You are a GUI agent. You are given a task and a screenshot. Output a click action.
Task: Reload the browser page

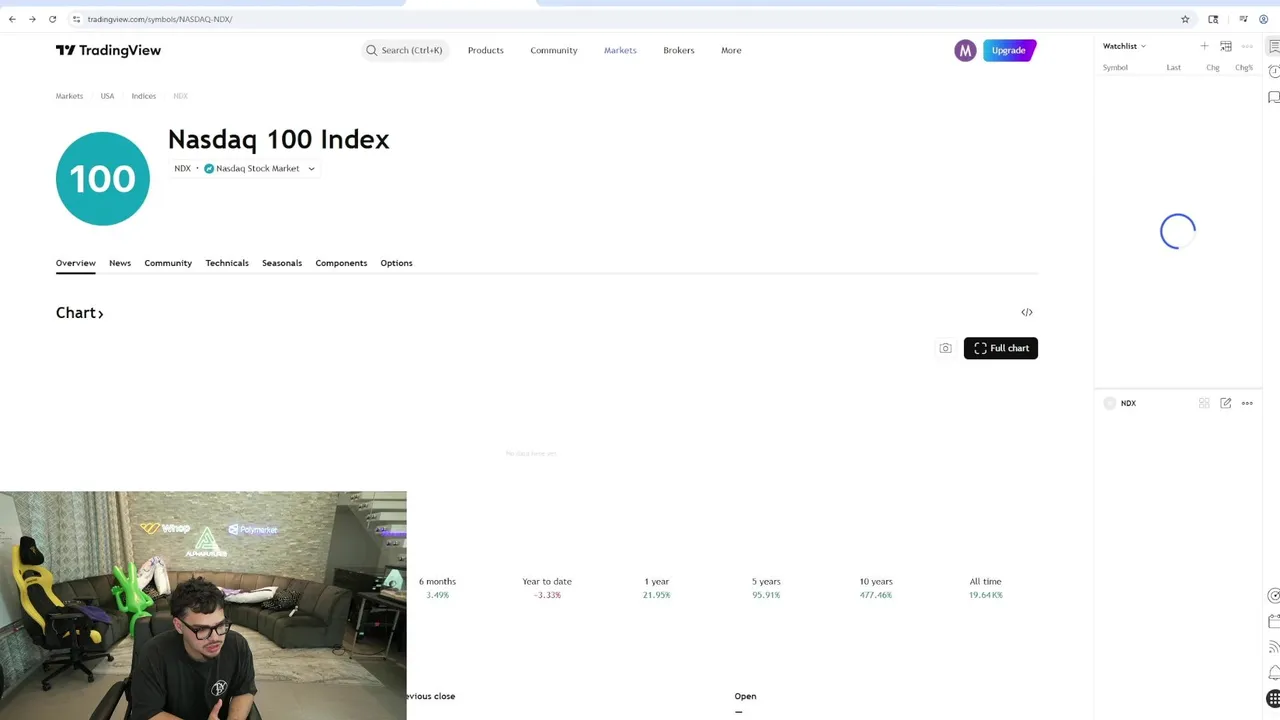click(52, 19)
